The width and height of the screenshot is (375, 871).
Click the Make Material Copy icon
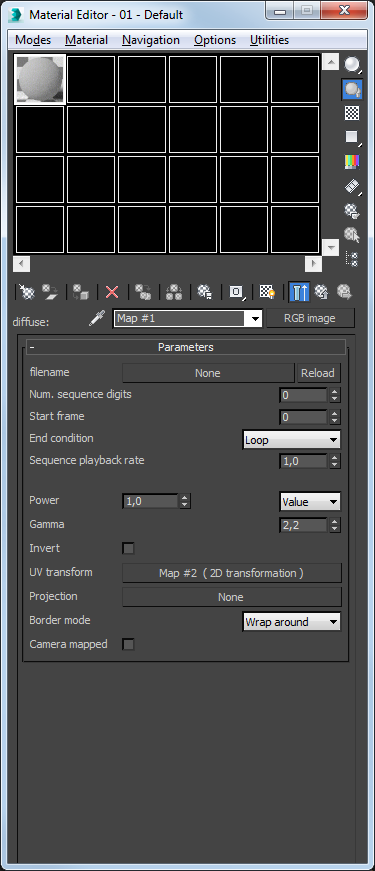[143, 292]
